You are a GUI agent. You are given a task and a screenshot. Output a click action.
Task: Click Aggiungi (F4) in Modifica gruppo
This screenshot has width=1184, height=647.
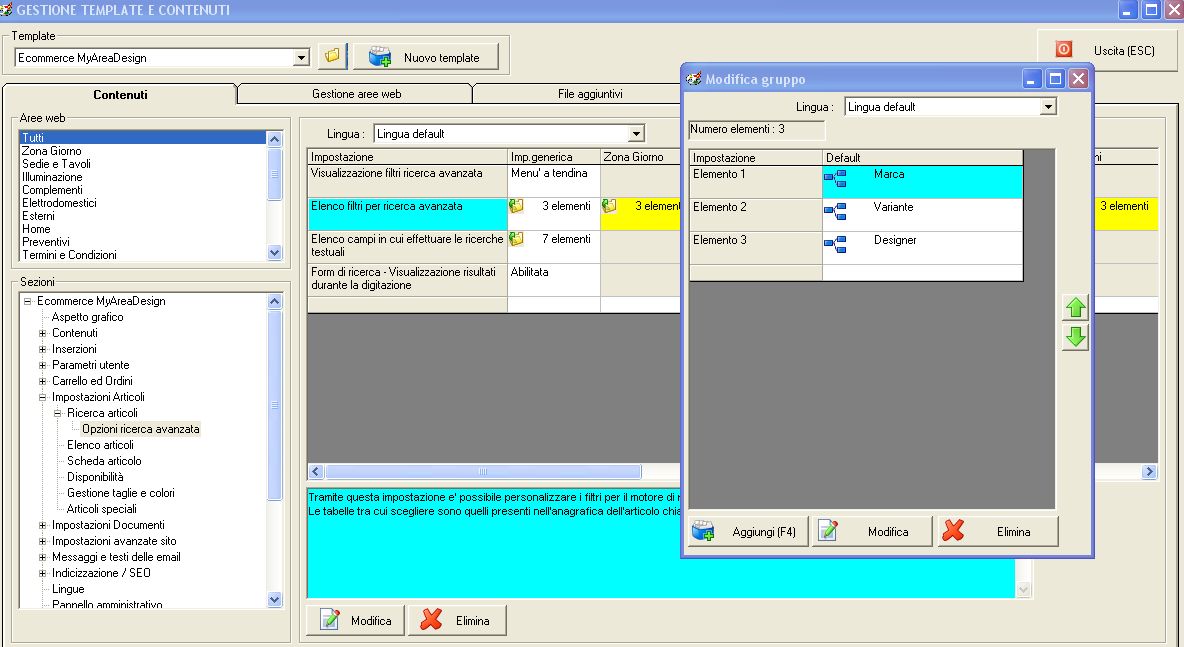748,531
